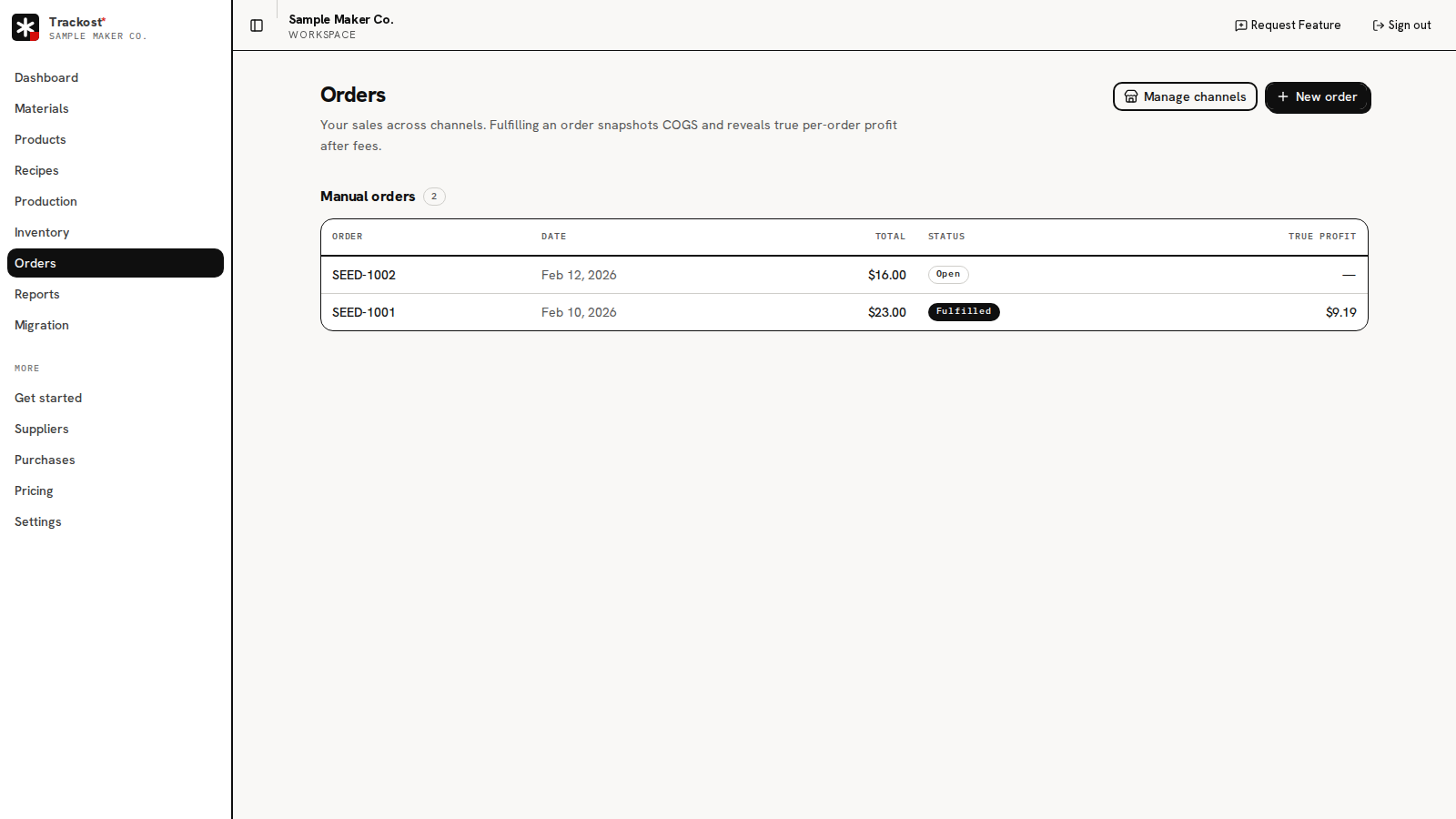Open the Reports page
1456x819 pixels.
[x=115, y=294]
